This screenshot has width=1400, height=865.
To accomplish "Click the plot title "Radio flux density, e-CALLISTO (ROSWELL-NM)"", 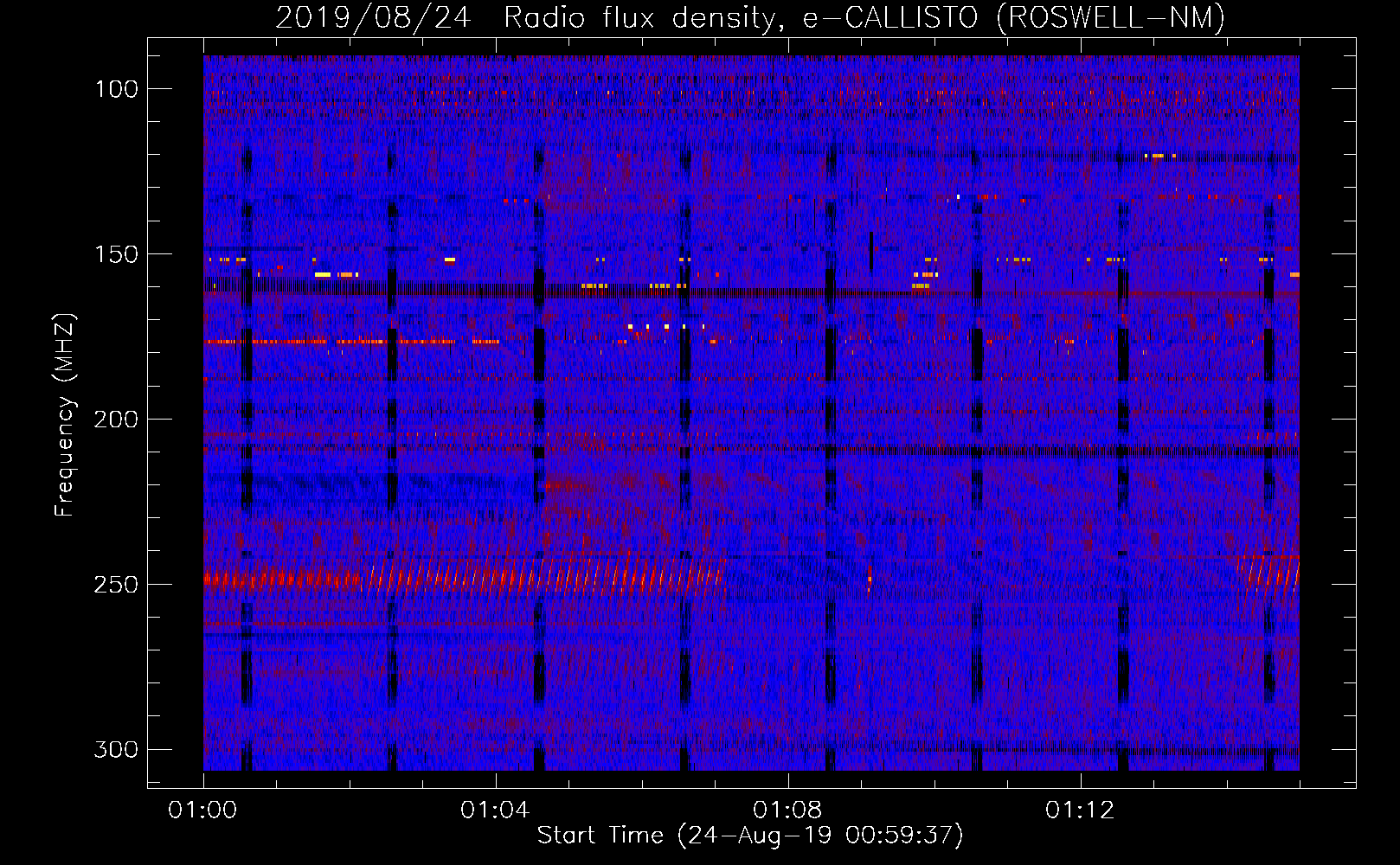I will click(864, 17).
